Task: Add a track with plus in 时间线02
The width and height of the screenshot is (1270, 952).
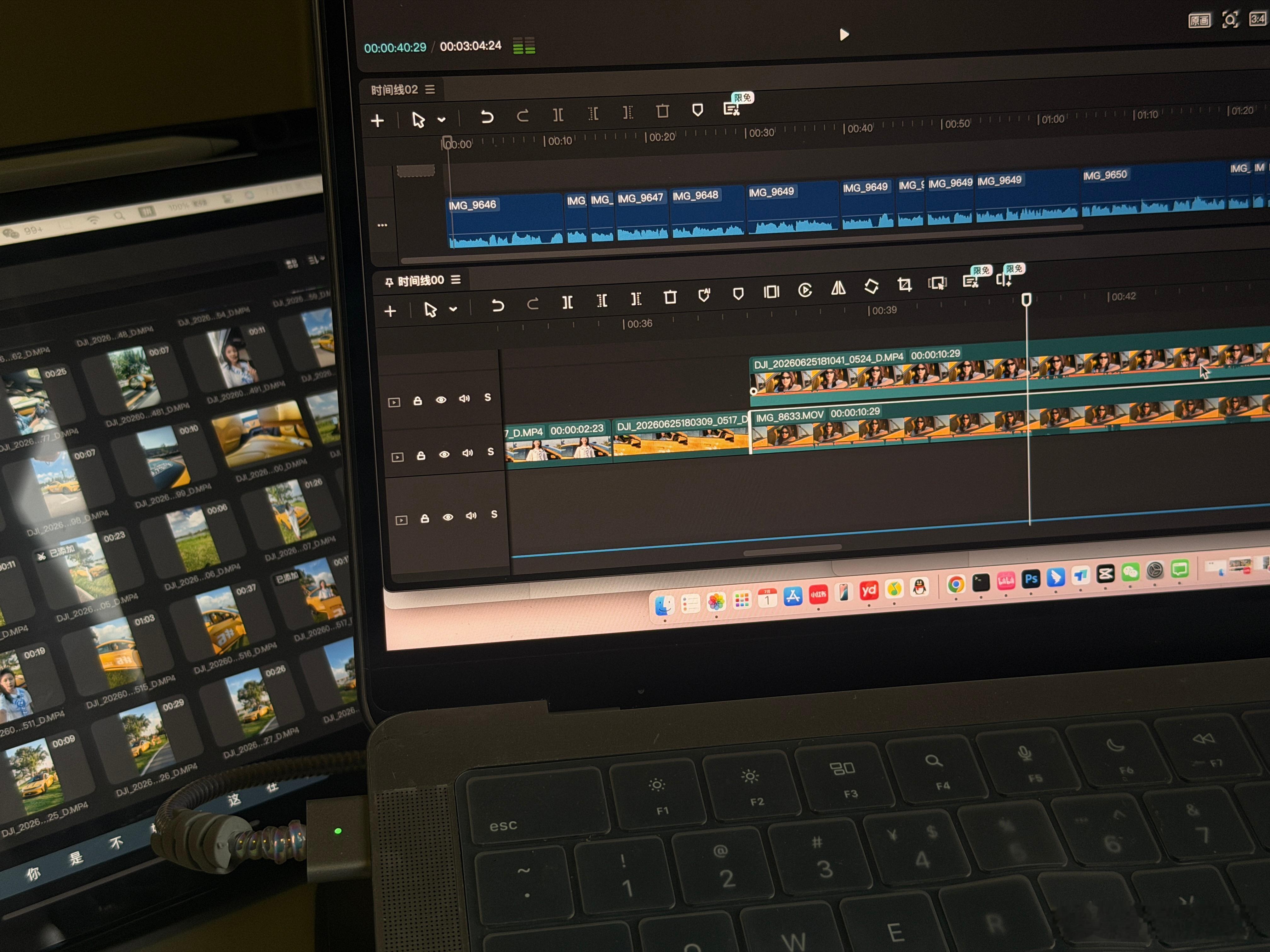Action: tap(377, 121)
